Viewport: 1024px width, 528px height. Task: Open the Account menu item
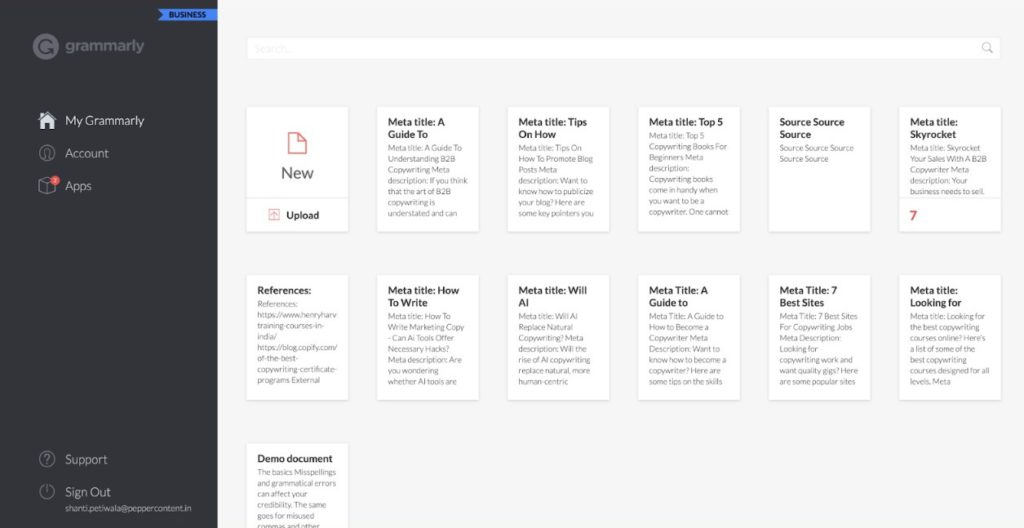pyautogui.click(x=87, y=153)
